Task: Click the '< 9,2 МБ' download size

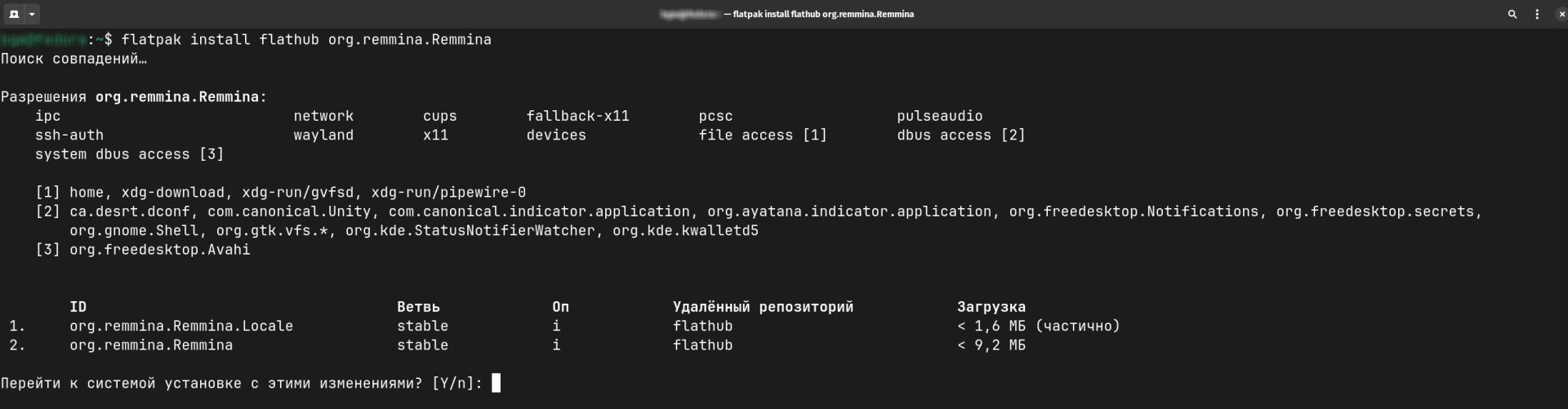Action: coord(991,345)
